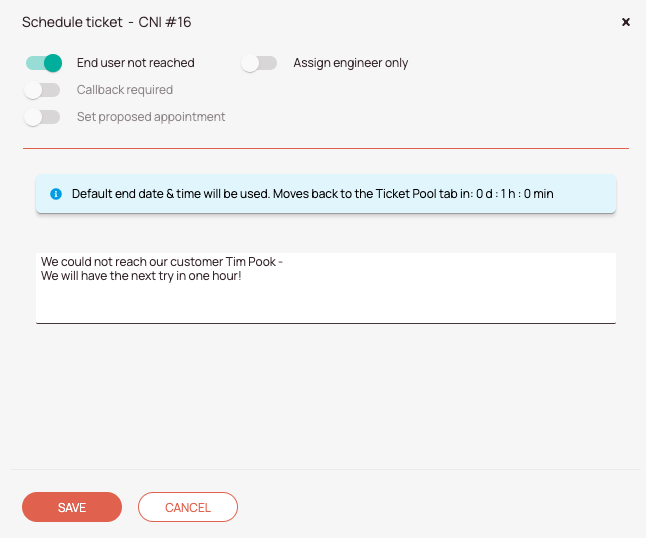This screenshot has height=538, width=646.
Task: Click the default end date info banner
Action: [326, 194]
